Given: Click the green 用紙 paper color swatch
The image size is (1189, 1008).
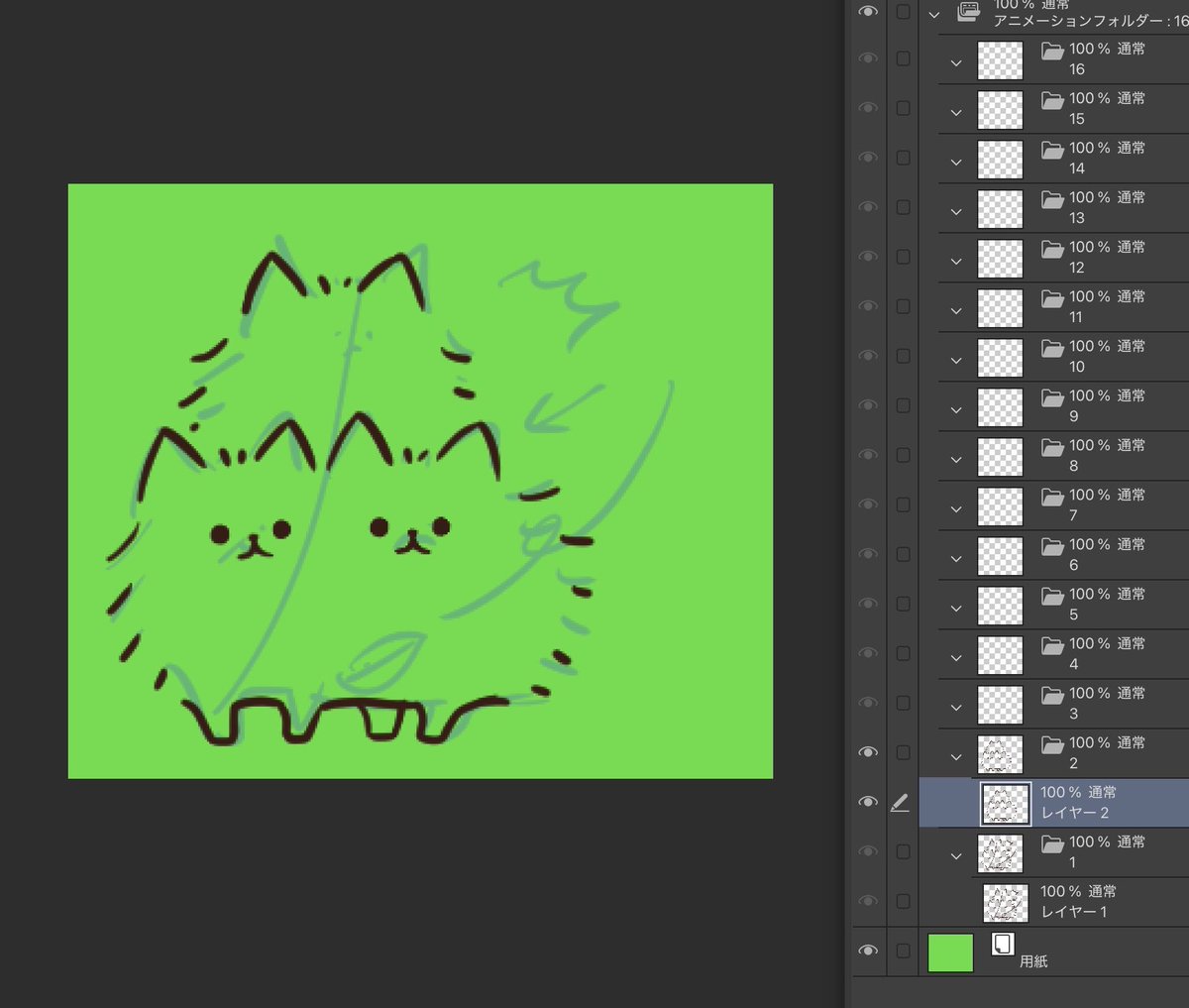Looking at the screenshot, I should pyautogui.click(x=950, y=952).
